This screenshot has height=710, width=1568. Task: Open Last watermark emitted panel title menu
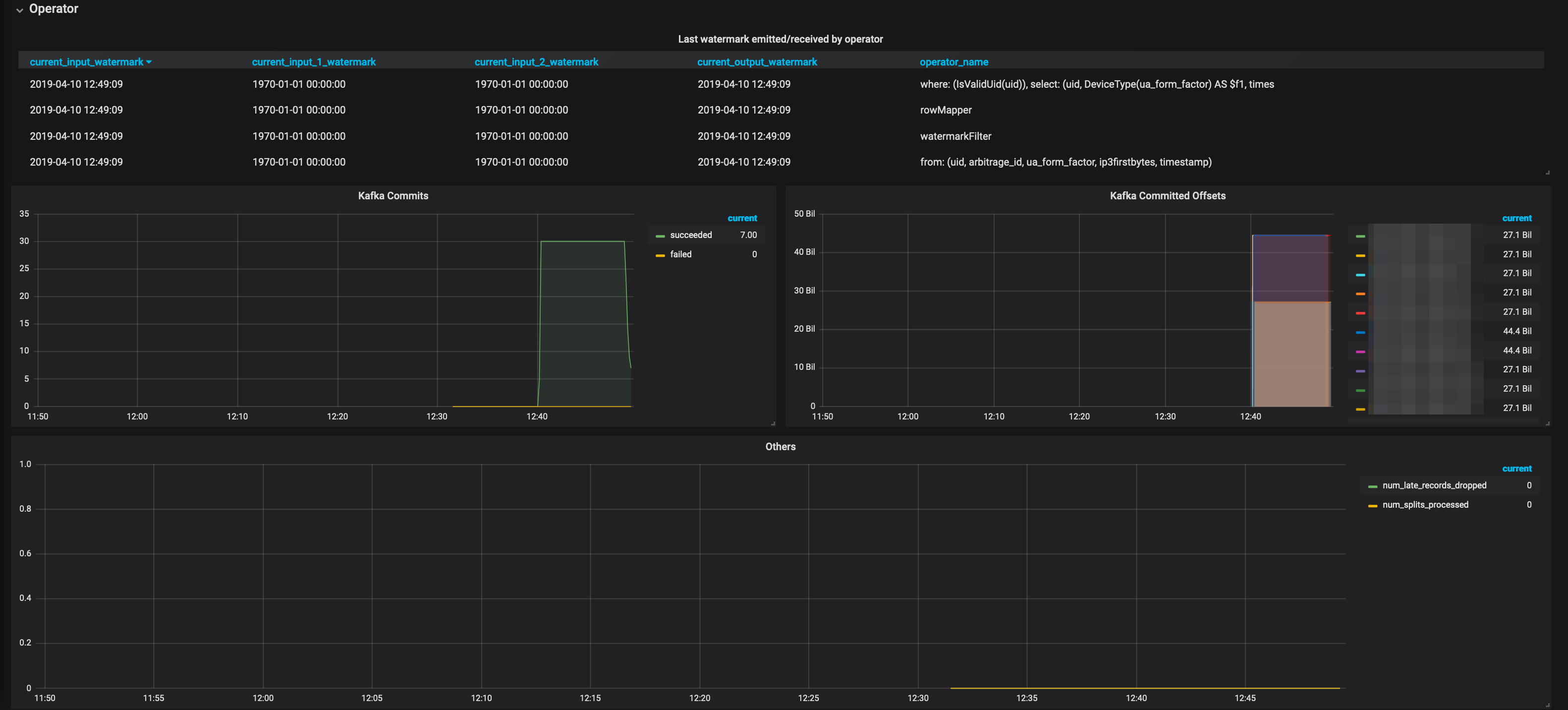(780, 39)
